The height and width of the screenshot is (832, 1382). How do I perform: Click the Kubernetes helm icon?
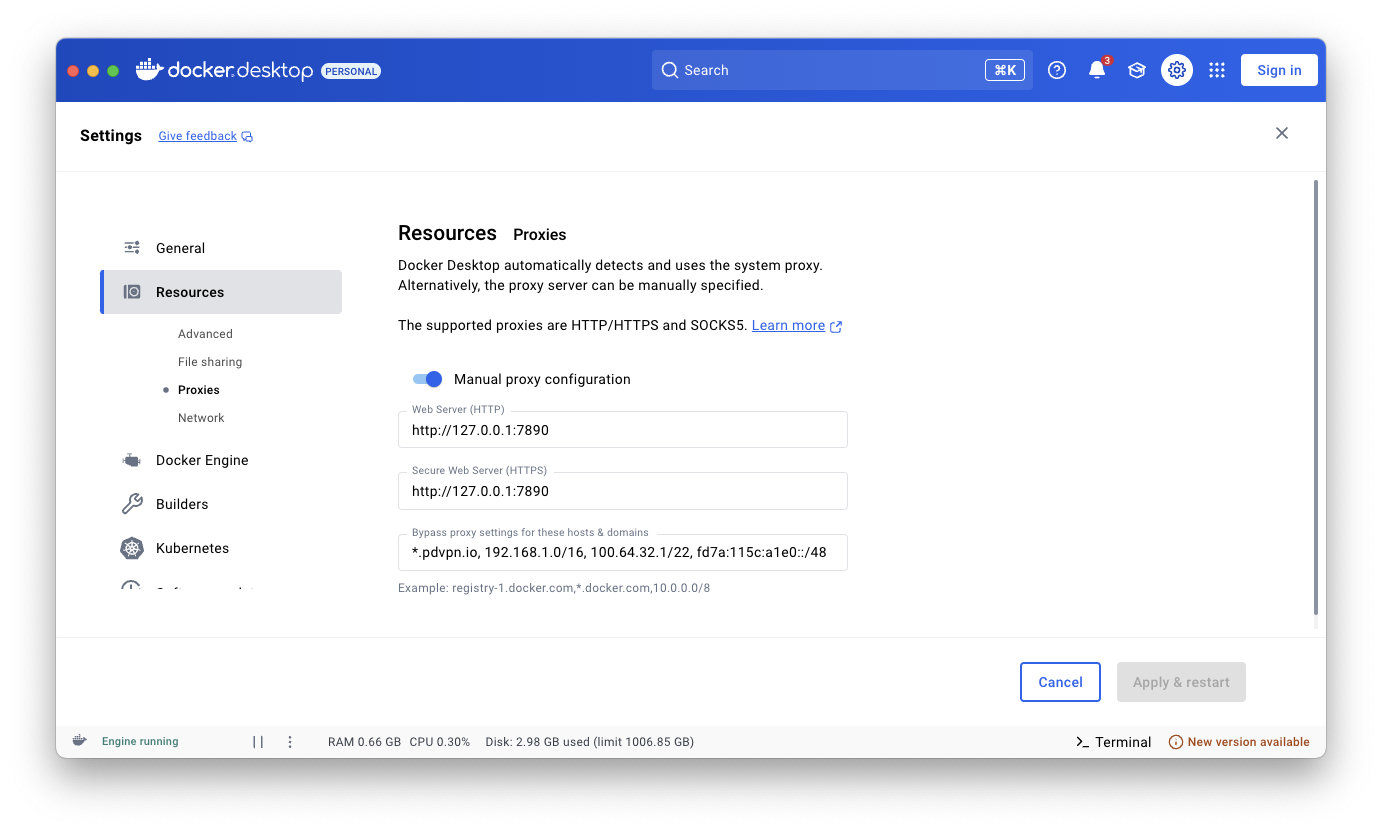click(132, 548)
